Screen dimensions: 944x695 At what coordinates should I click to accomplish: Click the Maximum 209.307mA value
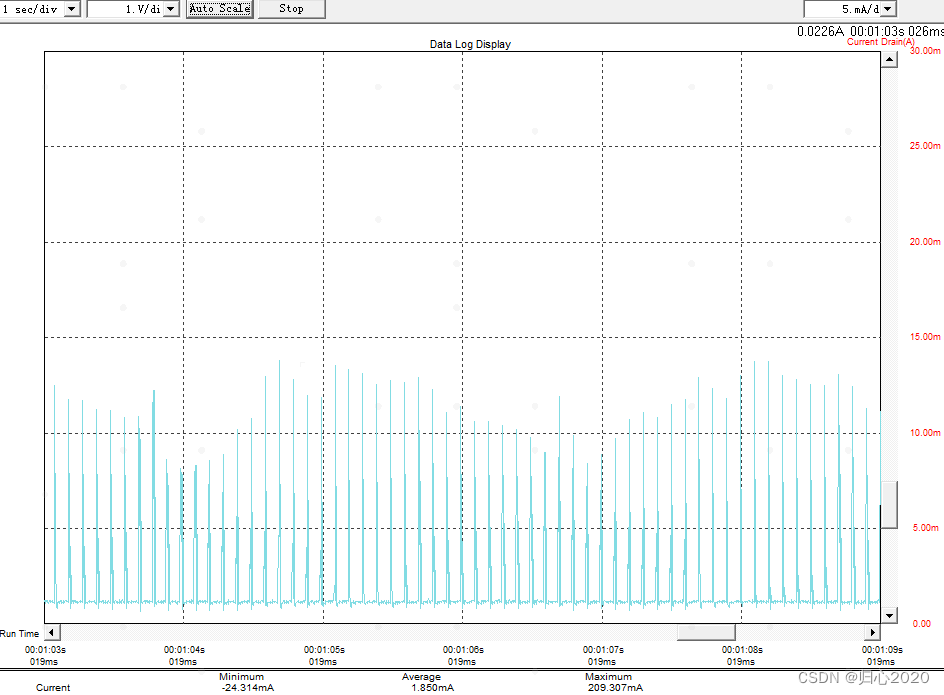(x=615, y=688)
